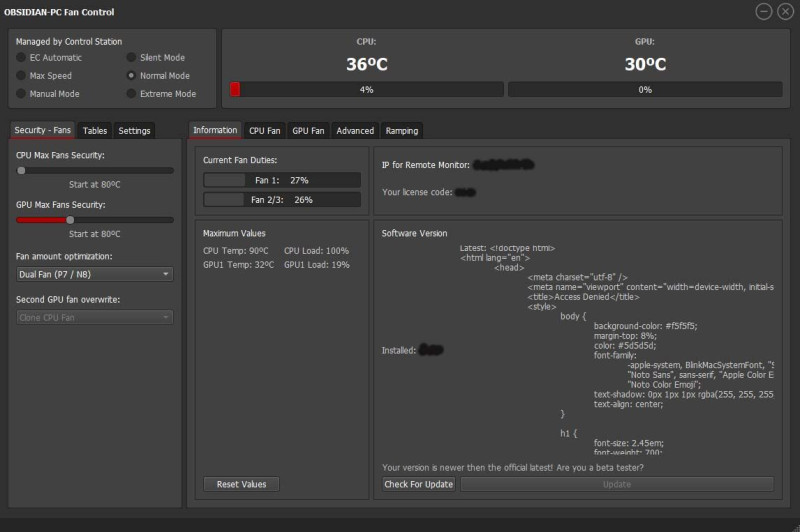Image resolution: width=800 pixels, height=532 pixels.
Task: Click the disabled Update button
Action: tap(617, 484)
